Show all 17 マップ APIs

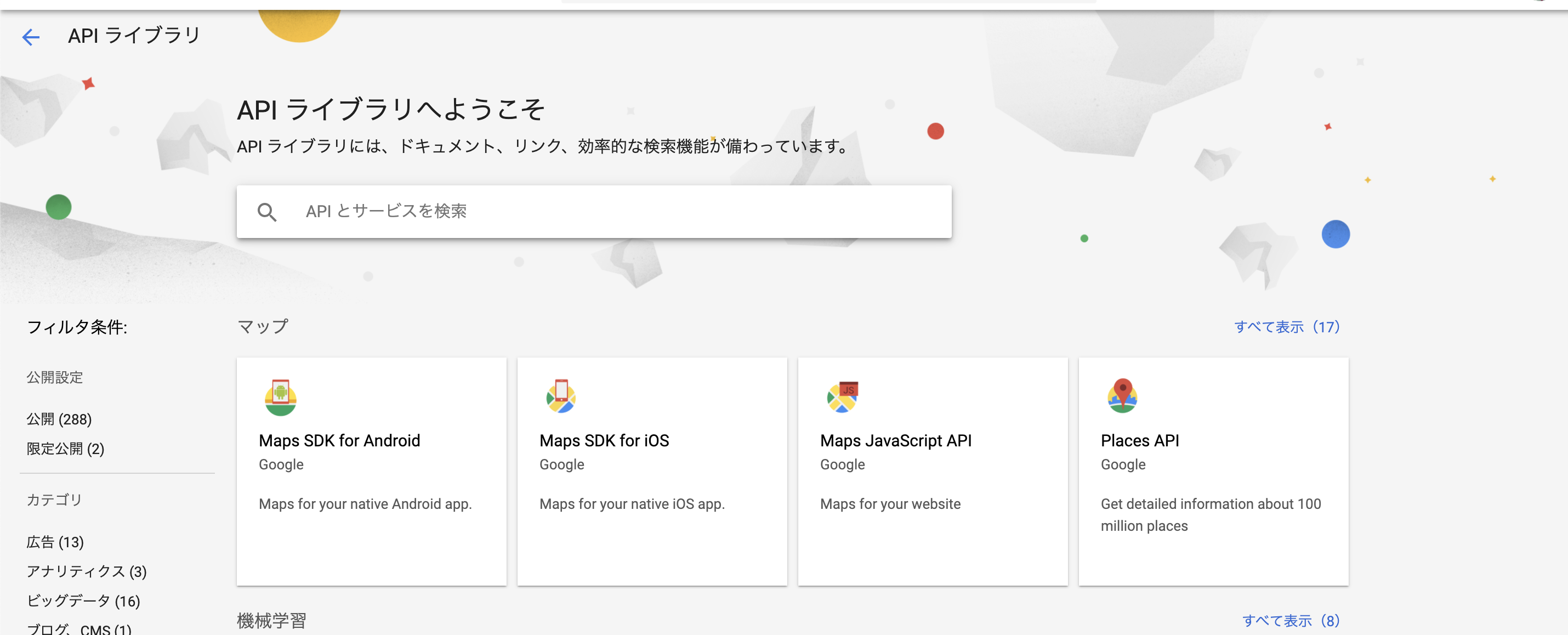(x=1286, y=327)
